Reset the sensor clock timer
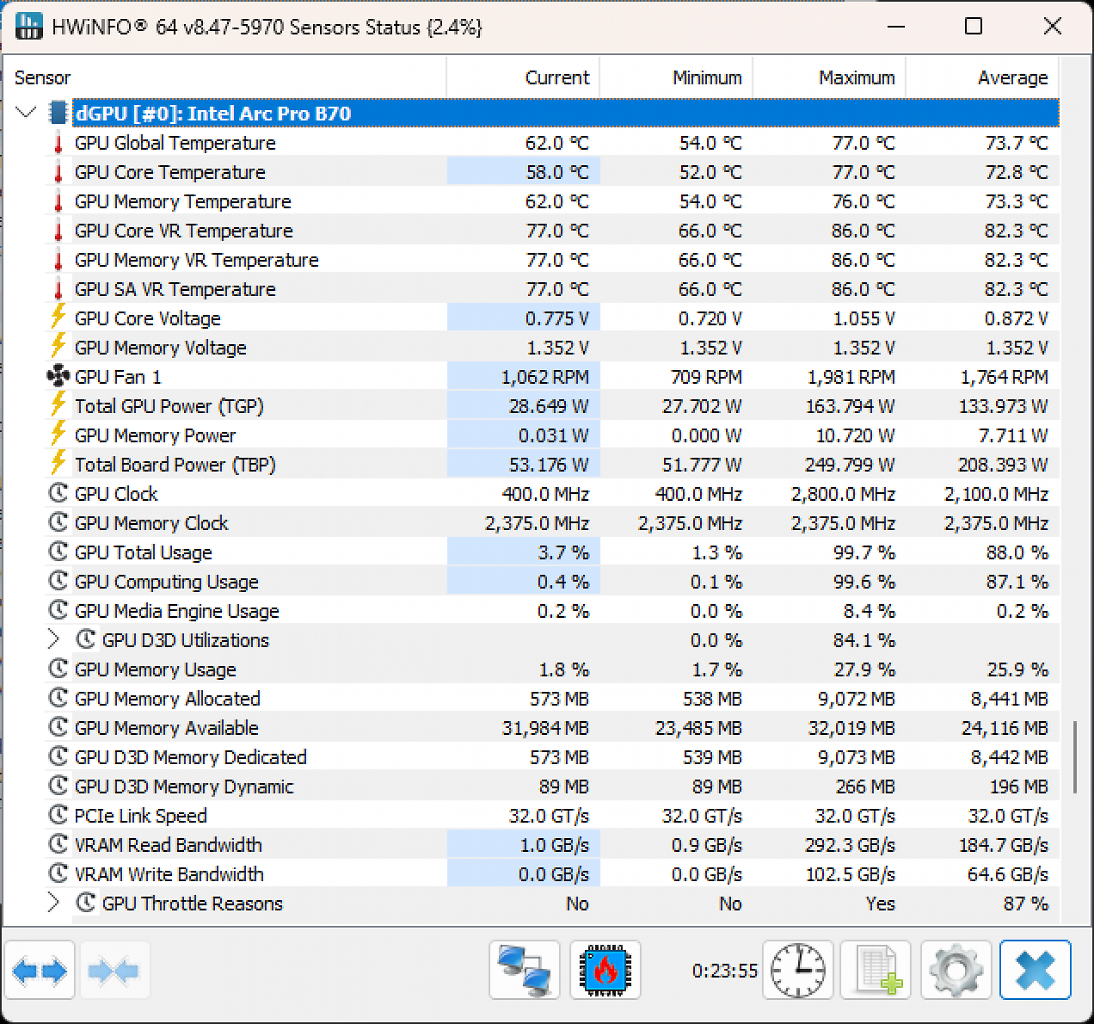Screen dimensions: 1094x1024 (x=797, y=970)
